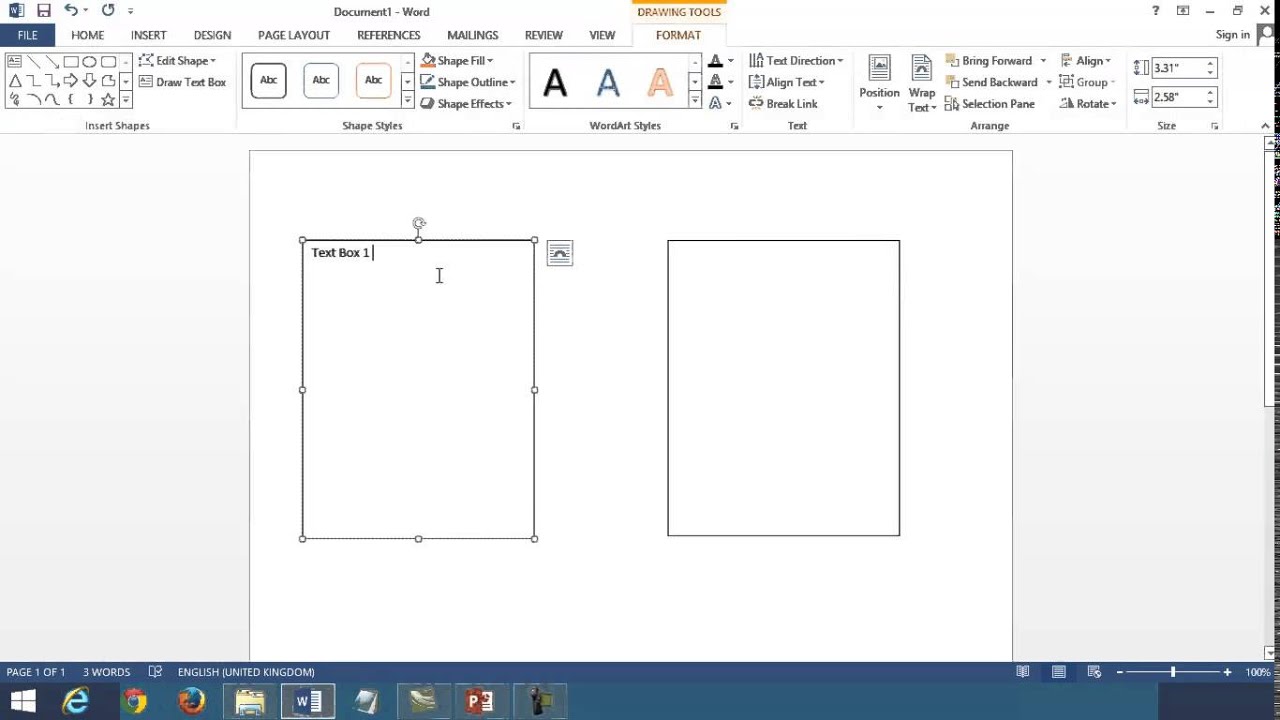Collapse the ribbon with the arrow
This screenshot has width=1280, height=720.
pos(1265,126)
